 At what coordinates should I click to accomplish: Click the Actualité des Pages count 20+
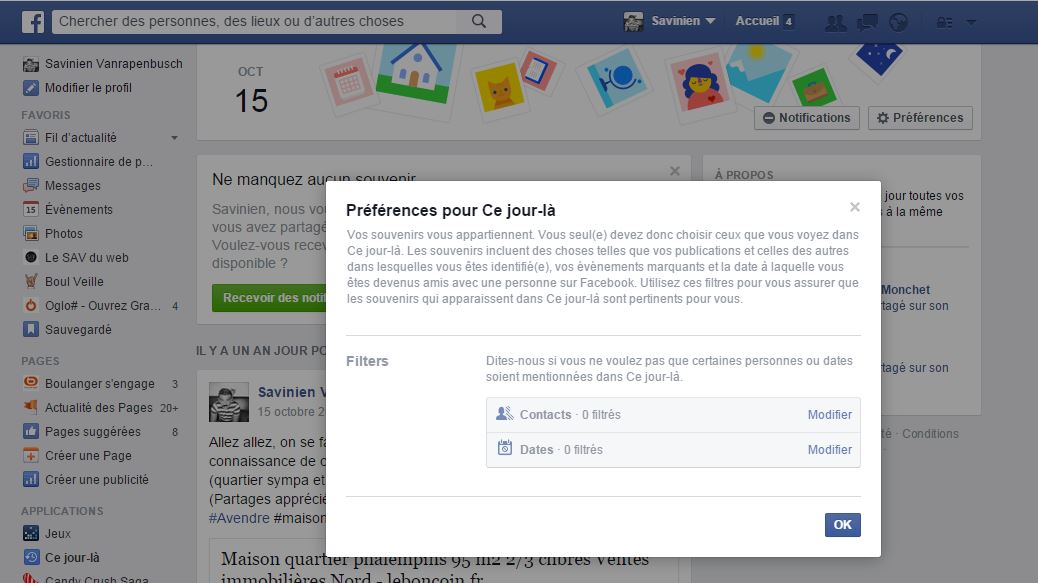[x=169, y=408]
